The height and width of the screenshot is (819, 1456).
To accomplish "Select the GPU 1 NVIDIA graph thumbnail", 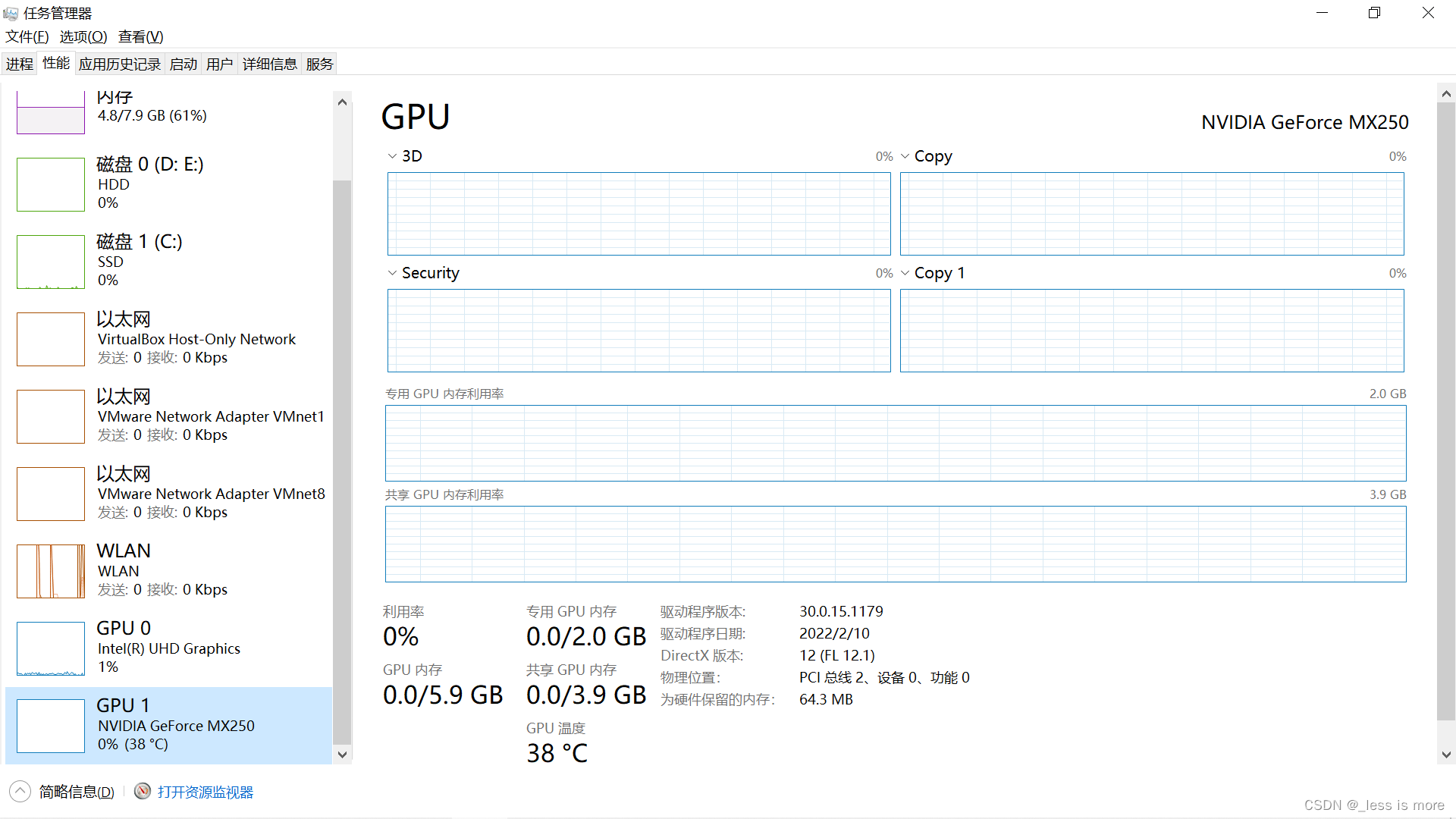I will (51, 726).
